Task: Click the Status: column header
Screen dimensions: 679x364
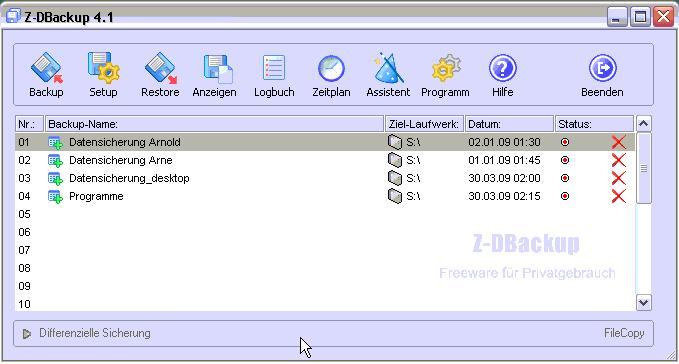Action: click(x=595, y=124)
